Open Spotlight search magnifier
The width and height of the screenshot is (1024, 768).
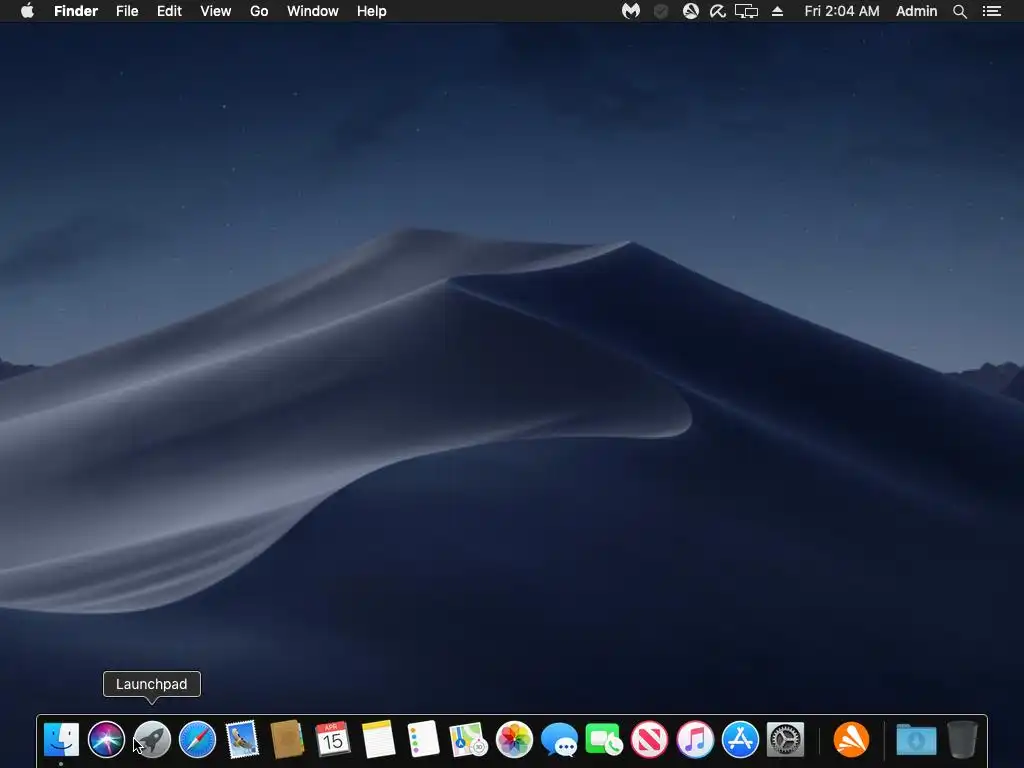(x=960, y=11)
